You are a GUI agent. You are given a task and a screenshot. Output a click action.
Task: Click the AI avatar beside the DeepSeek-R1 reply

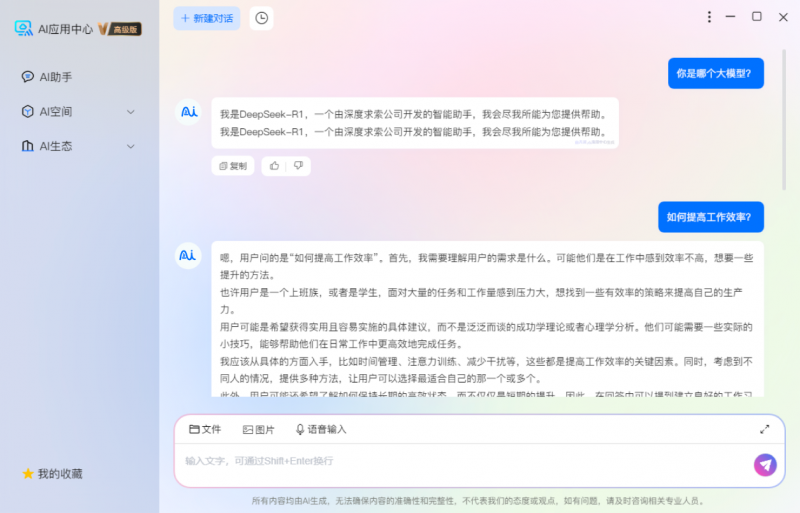click(x=188, y=112)
